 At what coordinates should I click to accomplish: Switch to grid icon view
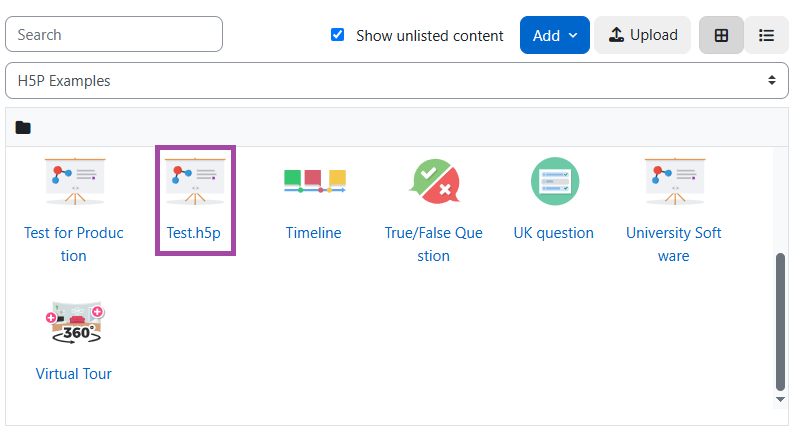click(721, 35)
